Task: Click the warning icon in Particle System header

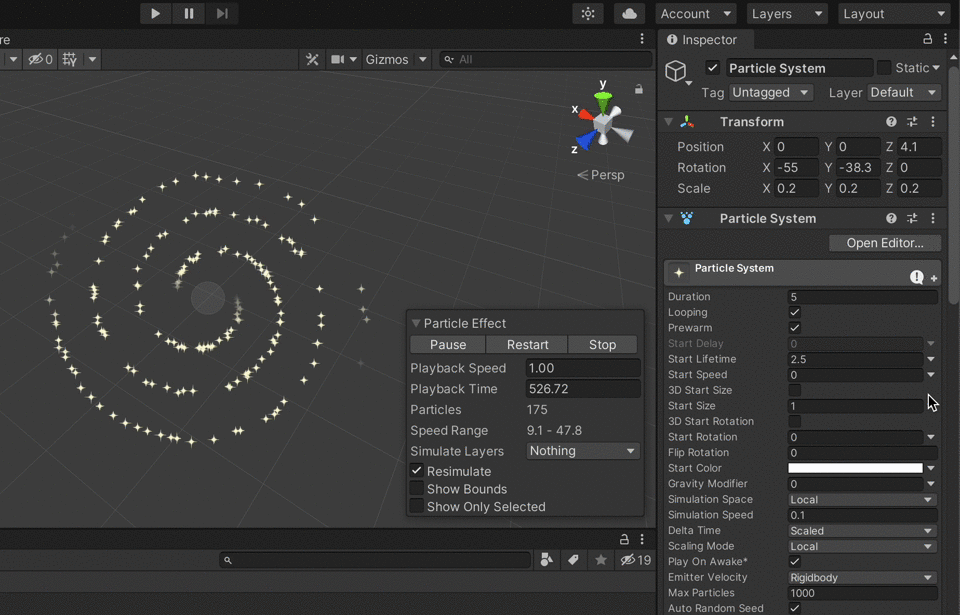Action: click(x=917, y=277)
